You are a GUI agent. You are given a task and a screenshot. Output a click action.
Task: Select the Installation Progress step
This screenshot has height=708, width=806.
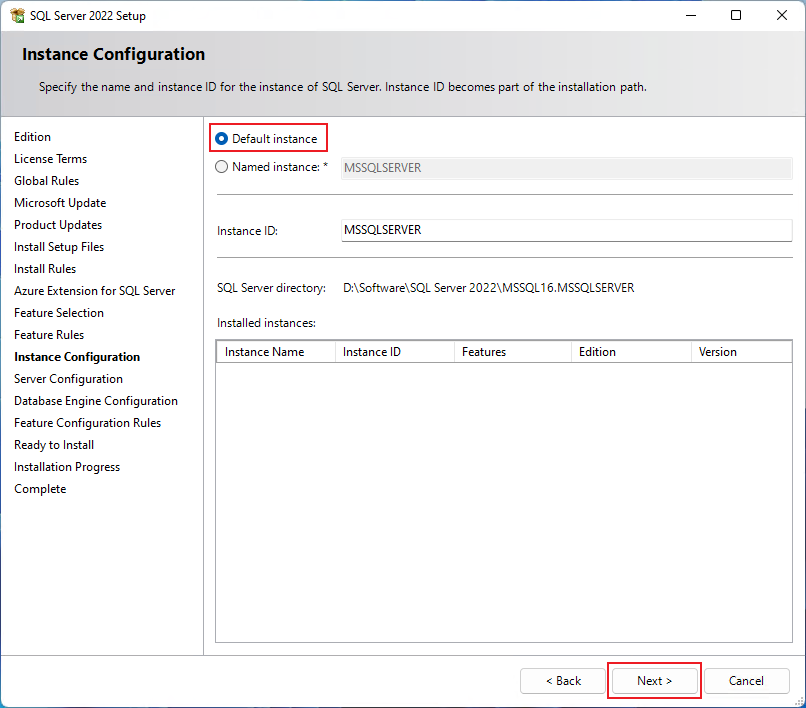[x=67, y=467]
